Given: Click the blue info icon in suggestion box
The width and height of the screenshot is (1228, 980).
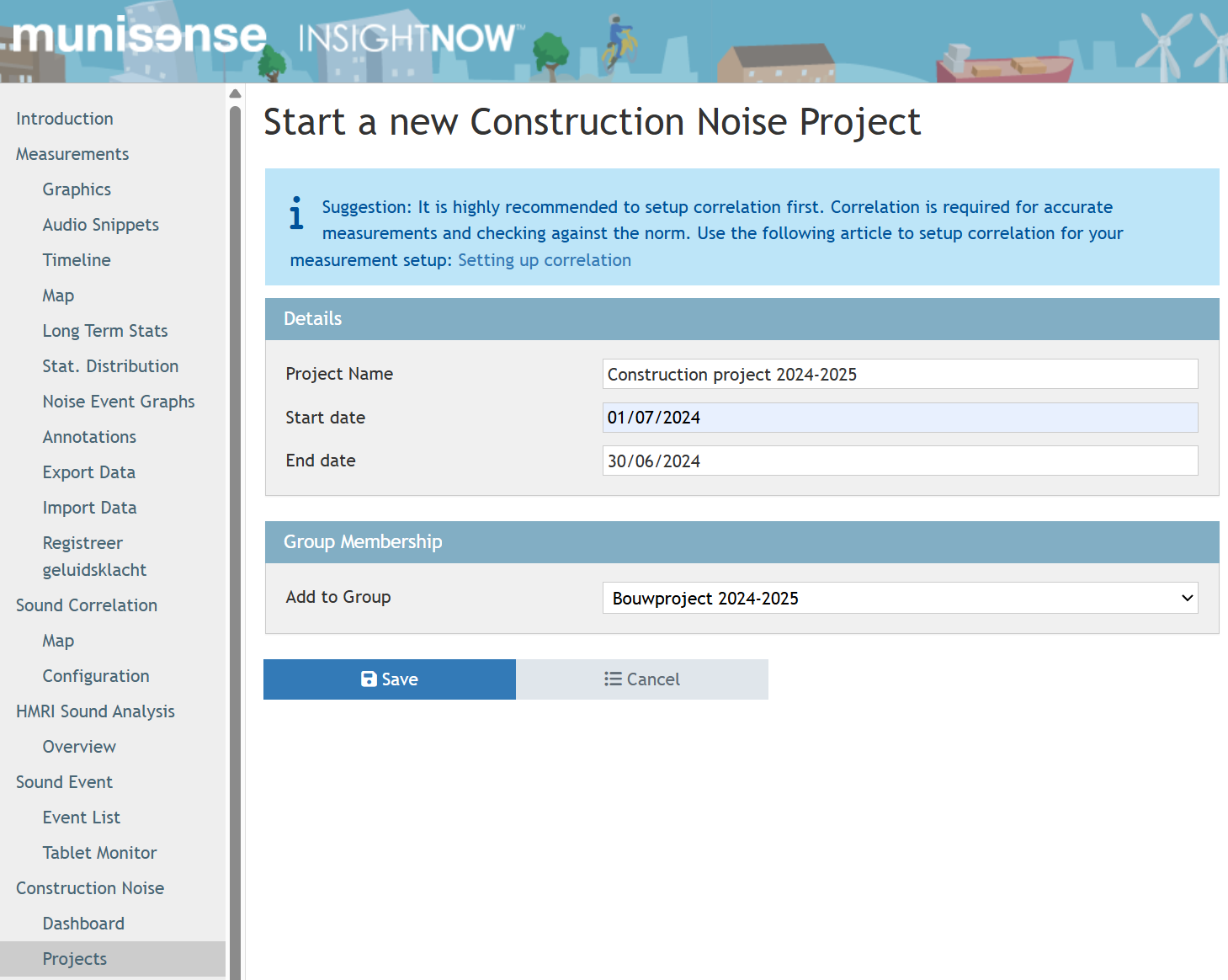Looking at the screenshot, I should pos(296,213).
